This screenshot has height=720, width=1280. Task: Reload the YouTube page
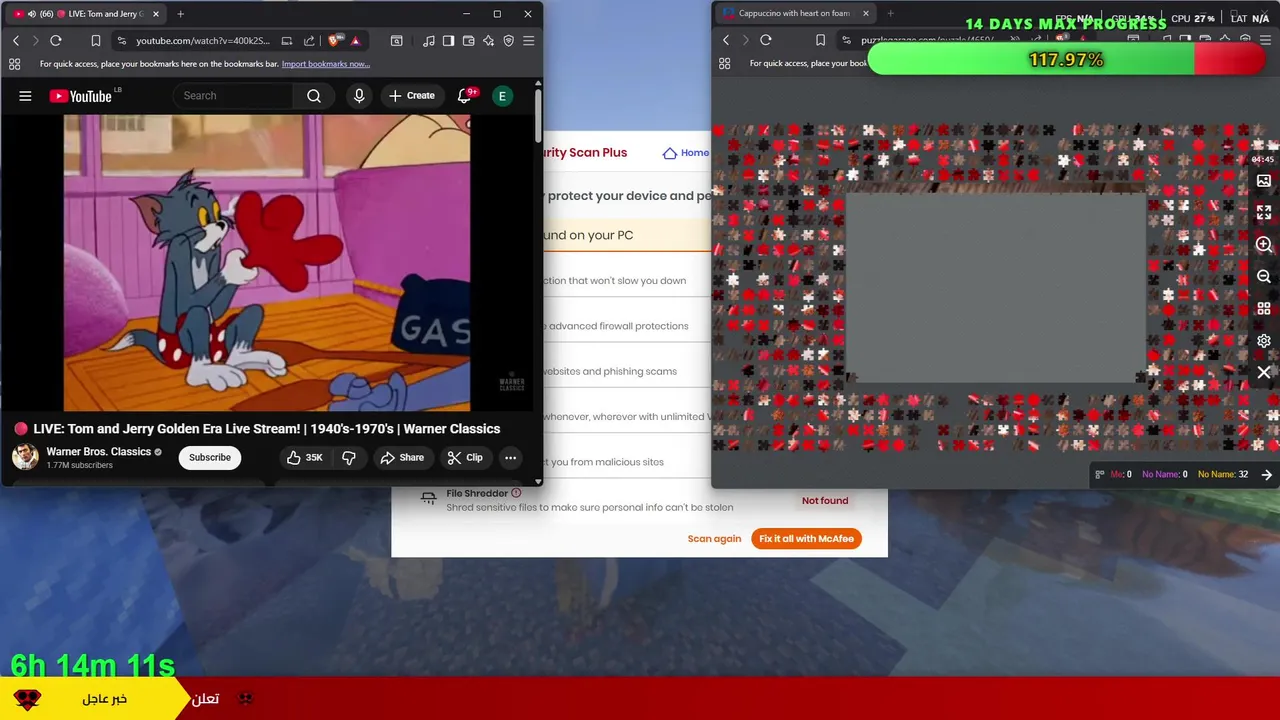coord(56,41)
